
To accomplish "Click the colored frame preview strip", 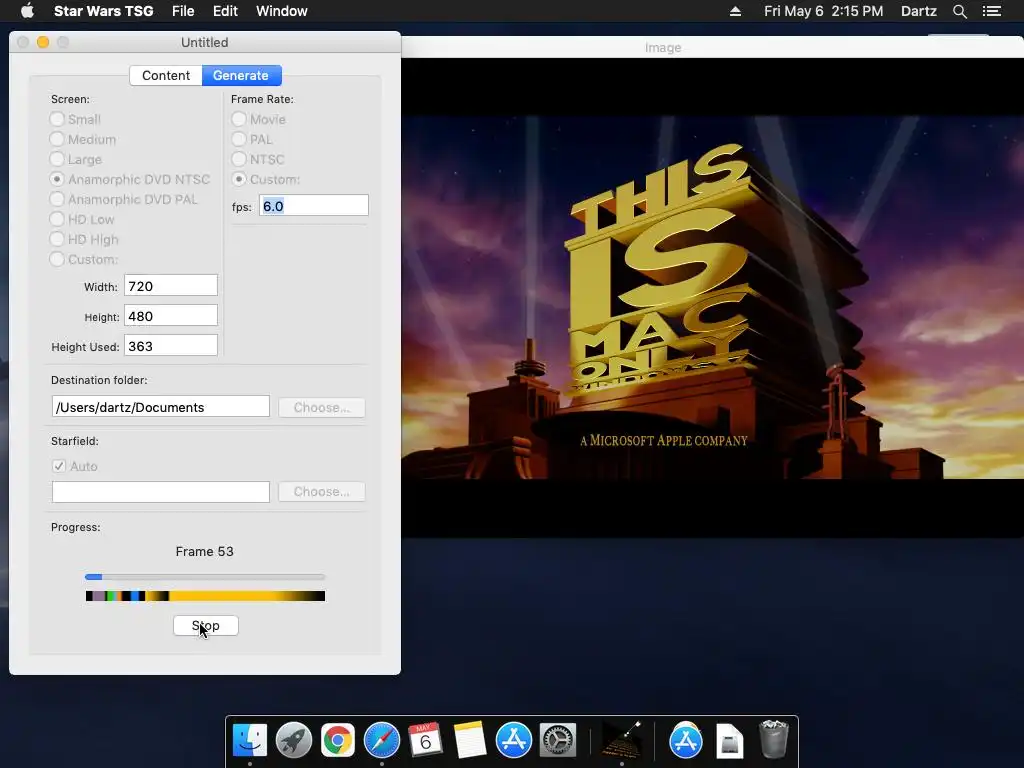I will tap(205, 596).
